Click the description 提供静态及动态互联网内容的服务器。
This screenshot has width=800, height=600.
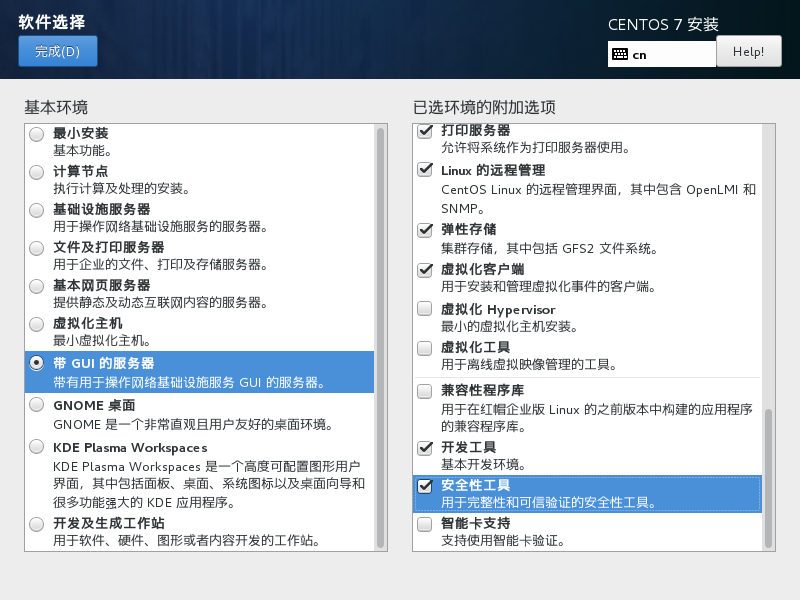pos(161,303)
